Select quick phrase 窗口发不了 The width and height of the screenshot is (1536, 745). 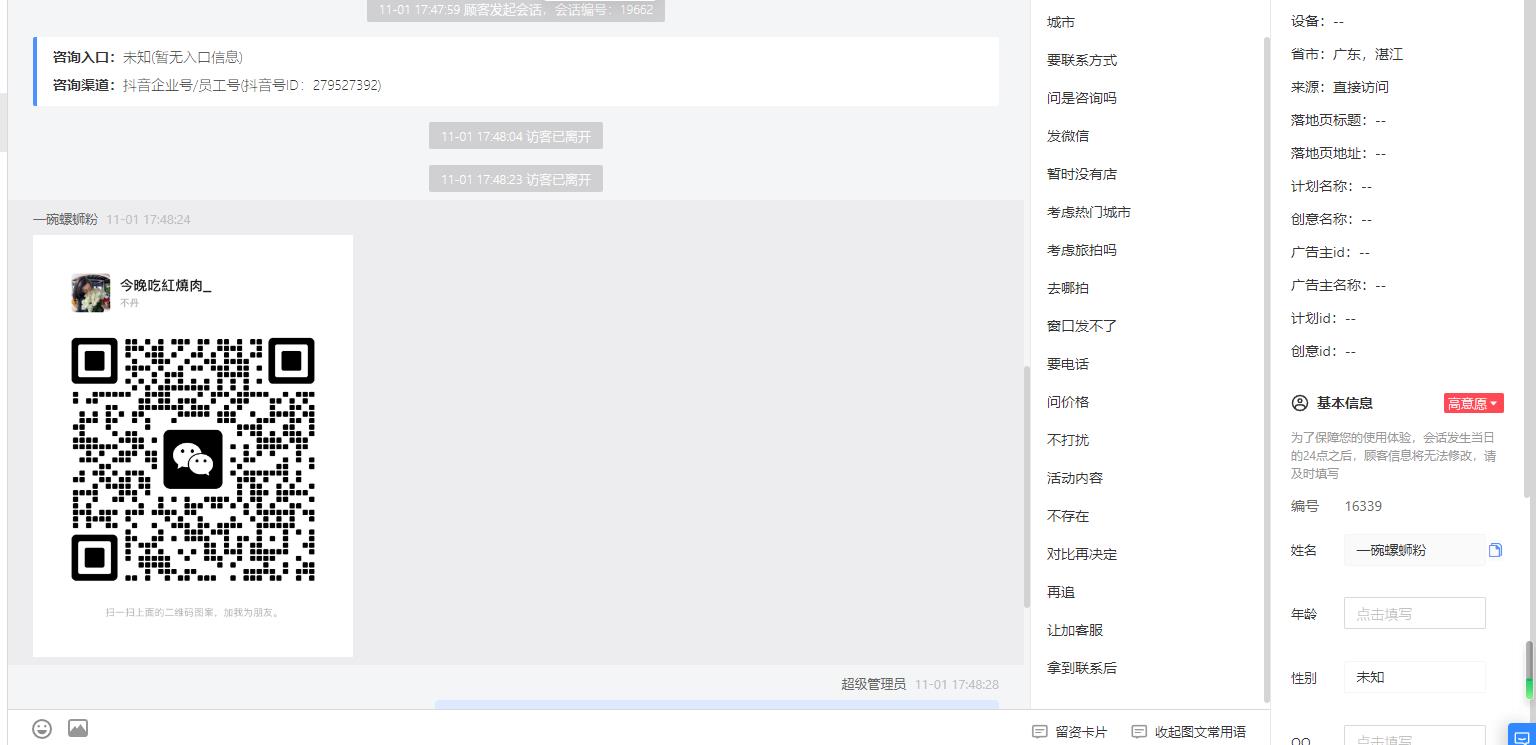click(x=1082, y=326)
